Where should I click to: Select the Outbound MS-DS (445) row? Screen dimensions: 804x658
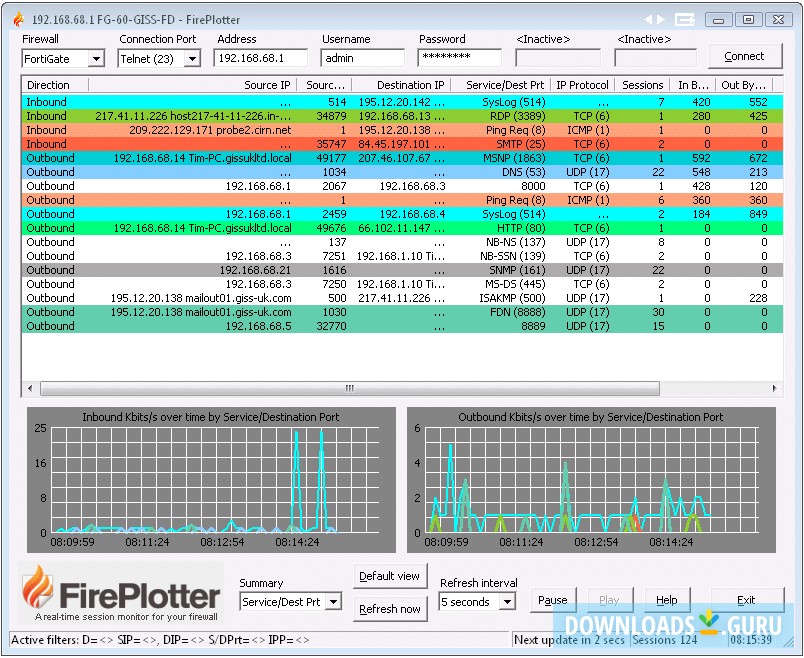403,284
